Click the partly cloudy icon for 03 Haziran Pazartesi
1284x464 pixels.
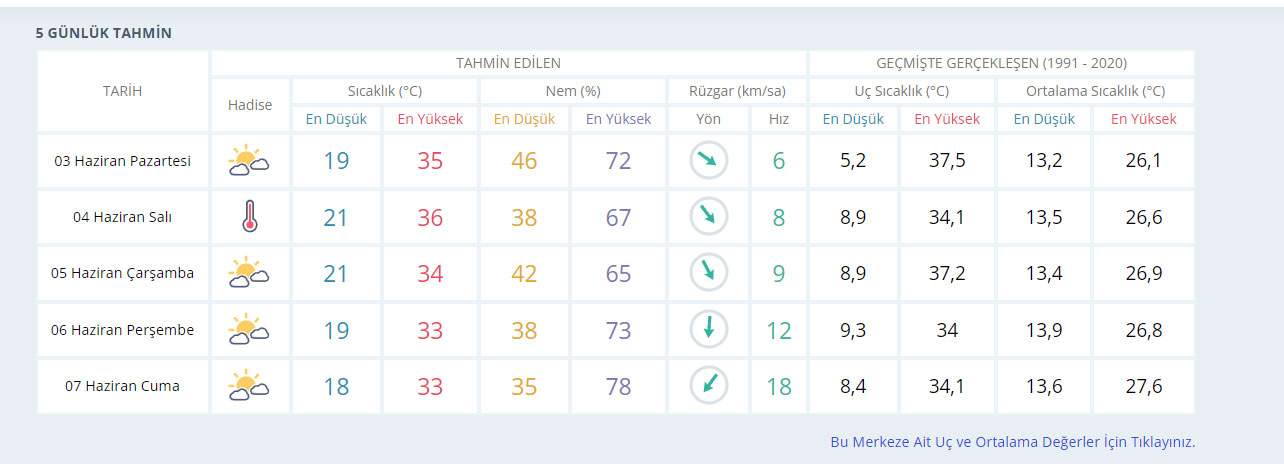(x=249, y=161)
